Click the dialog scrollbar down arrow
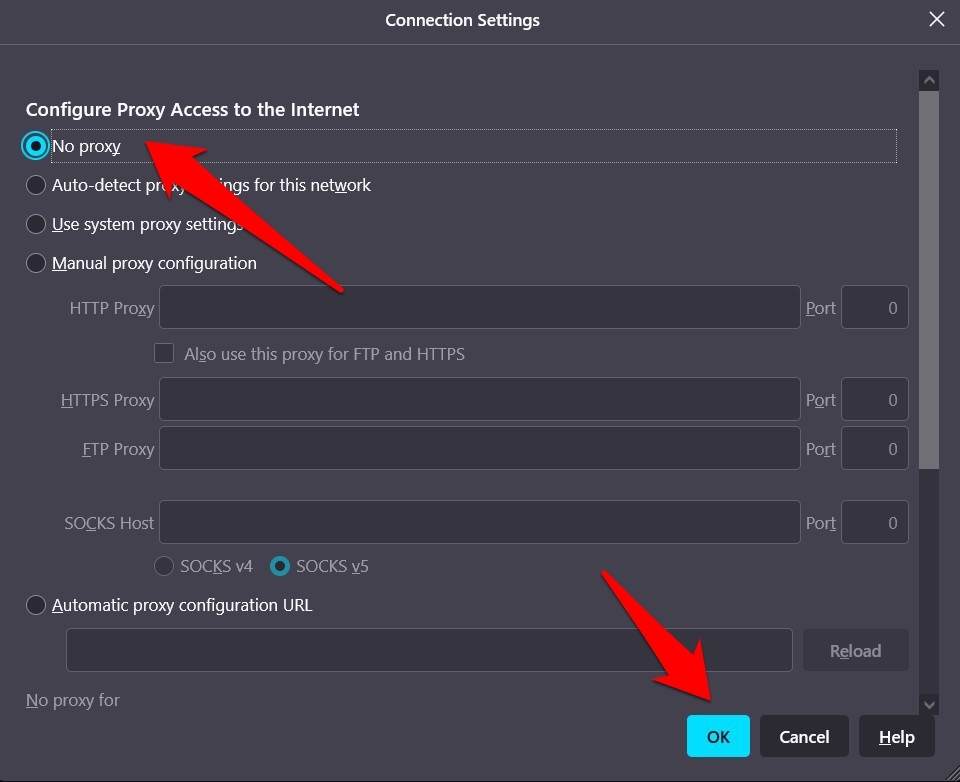Image resolution: width=960 pixels, height=782 pixels. click(x=929, y=705)
